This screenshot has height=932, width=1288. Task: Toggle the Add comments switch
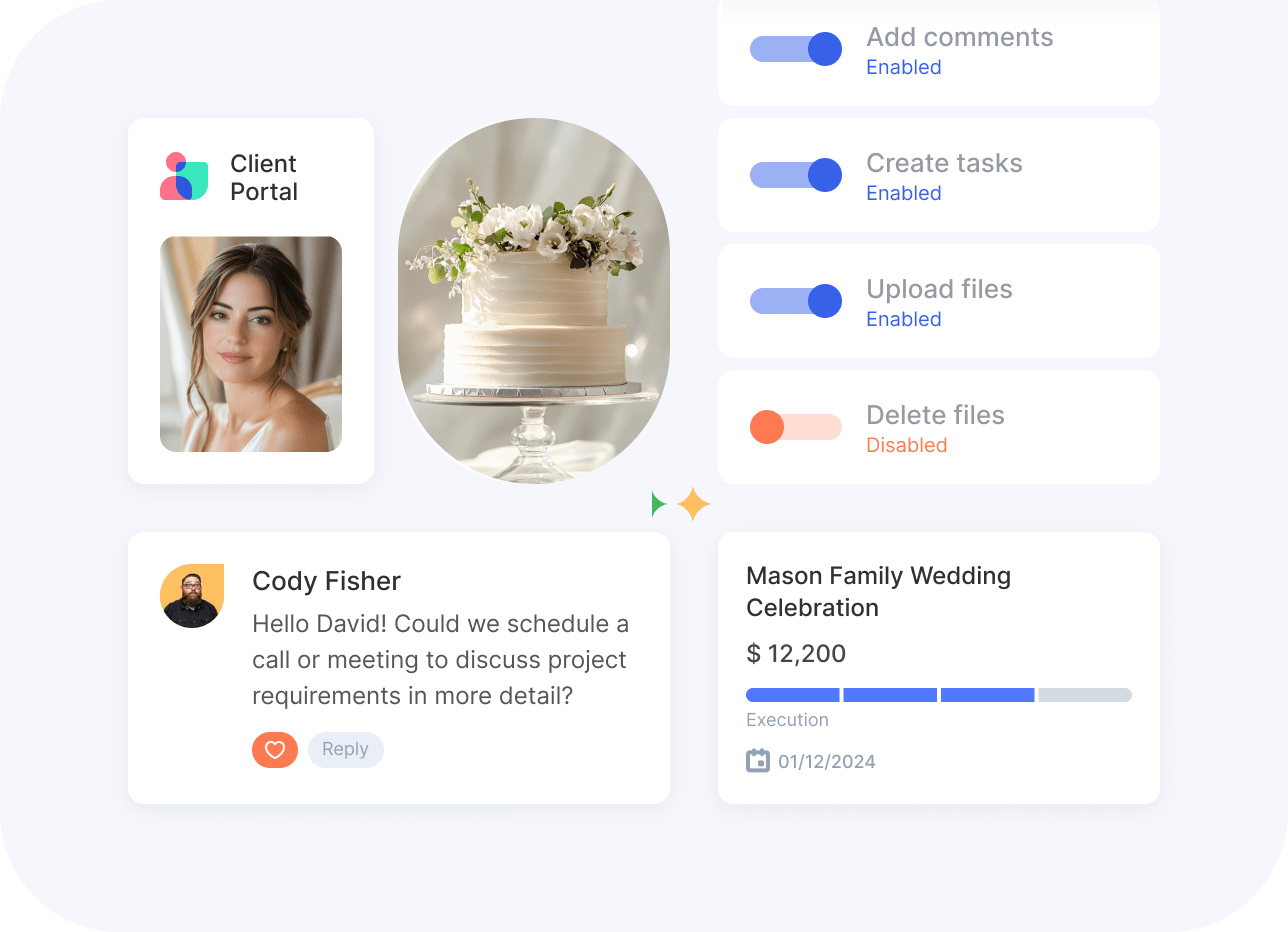click(796, 49)
